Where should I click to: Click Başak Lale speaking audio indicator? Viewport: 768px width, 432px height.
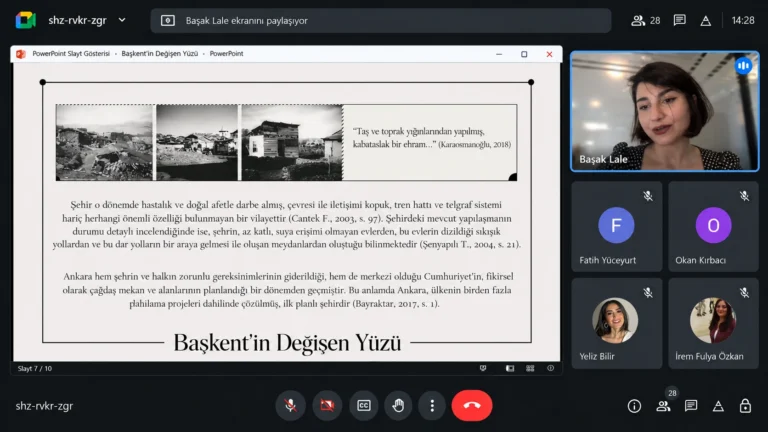[743, 66]
